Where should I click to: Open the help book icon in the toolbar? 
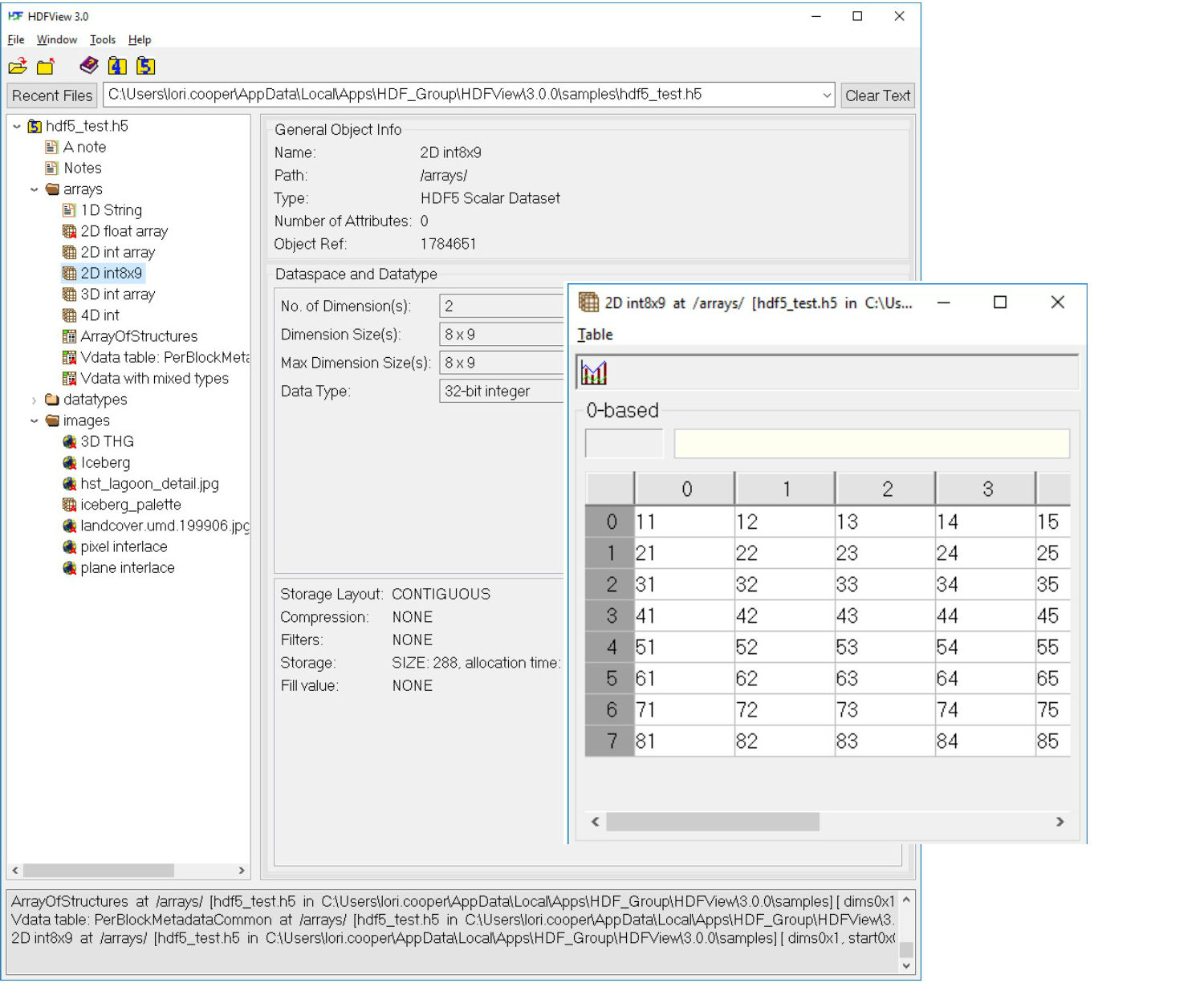coord(88,66)
